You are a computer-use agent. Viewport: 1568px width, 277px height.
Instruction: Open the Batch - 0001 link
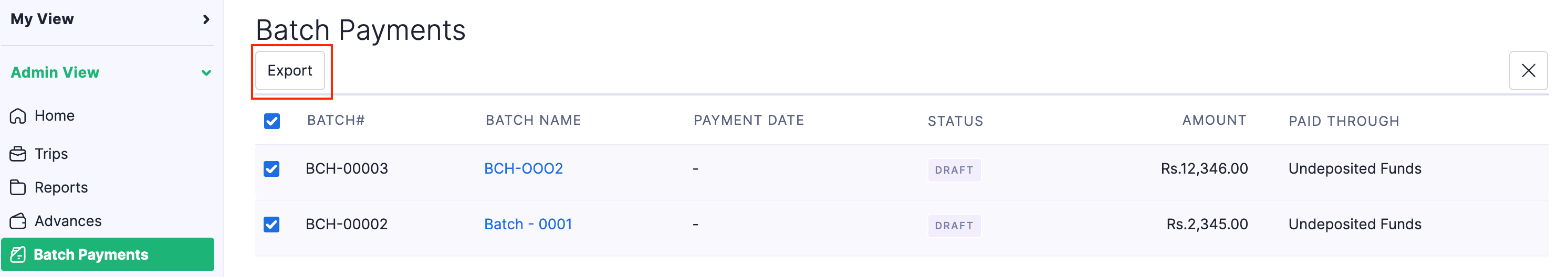tap(528, 225)
